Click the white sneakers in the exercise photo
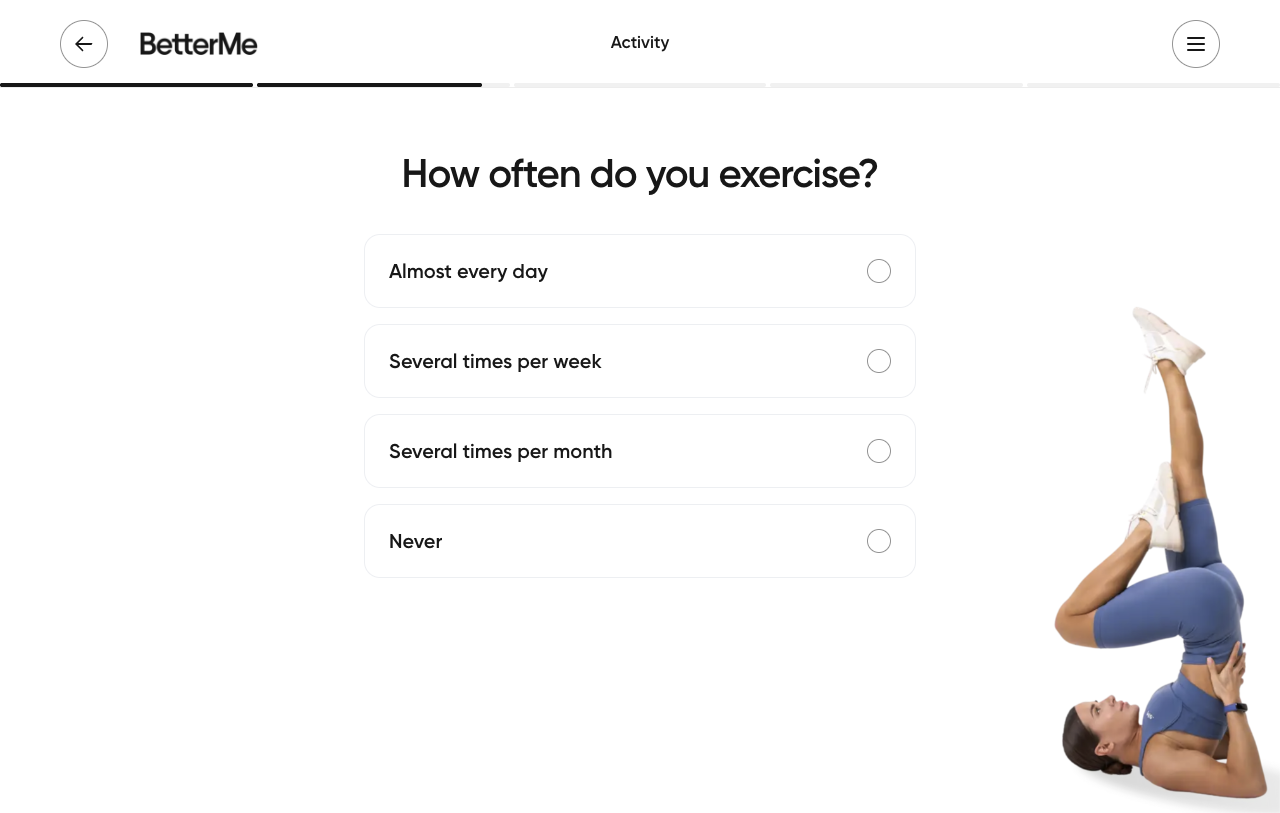This screenshot has width=1280, height=813. click(1172, 340)
